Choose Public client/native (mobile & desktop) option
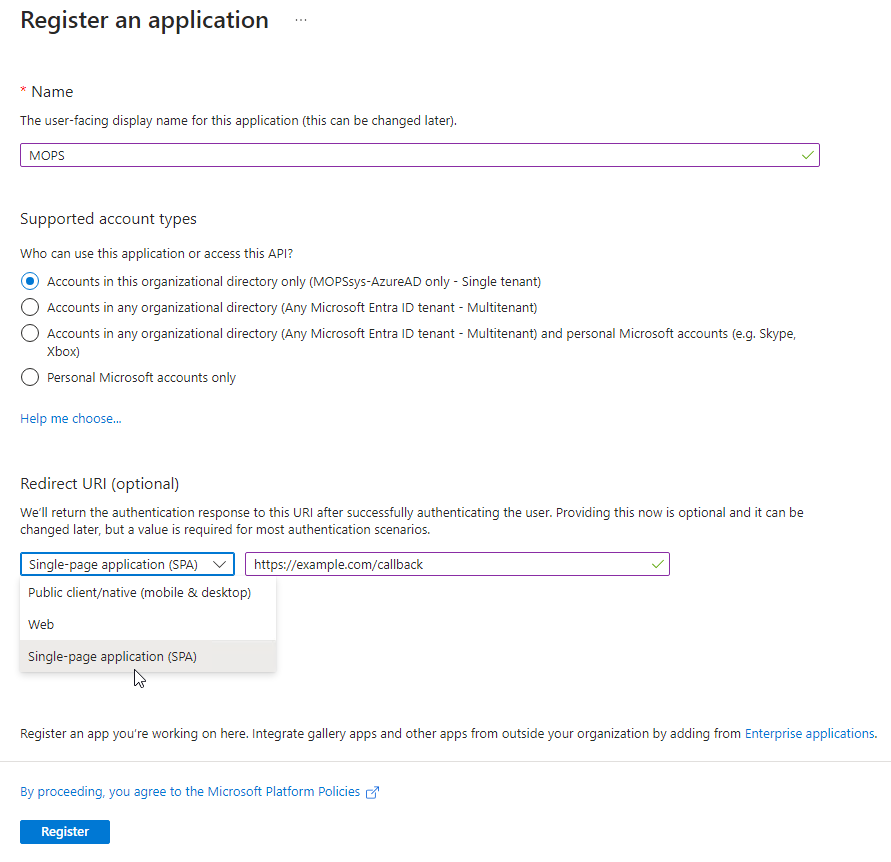This screenshot has height=862, width=891. pyautogui.click(x=139, y=592)
